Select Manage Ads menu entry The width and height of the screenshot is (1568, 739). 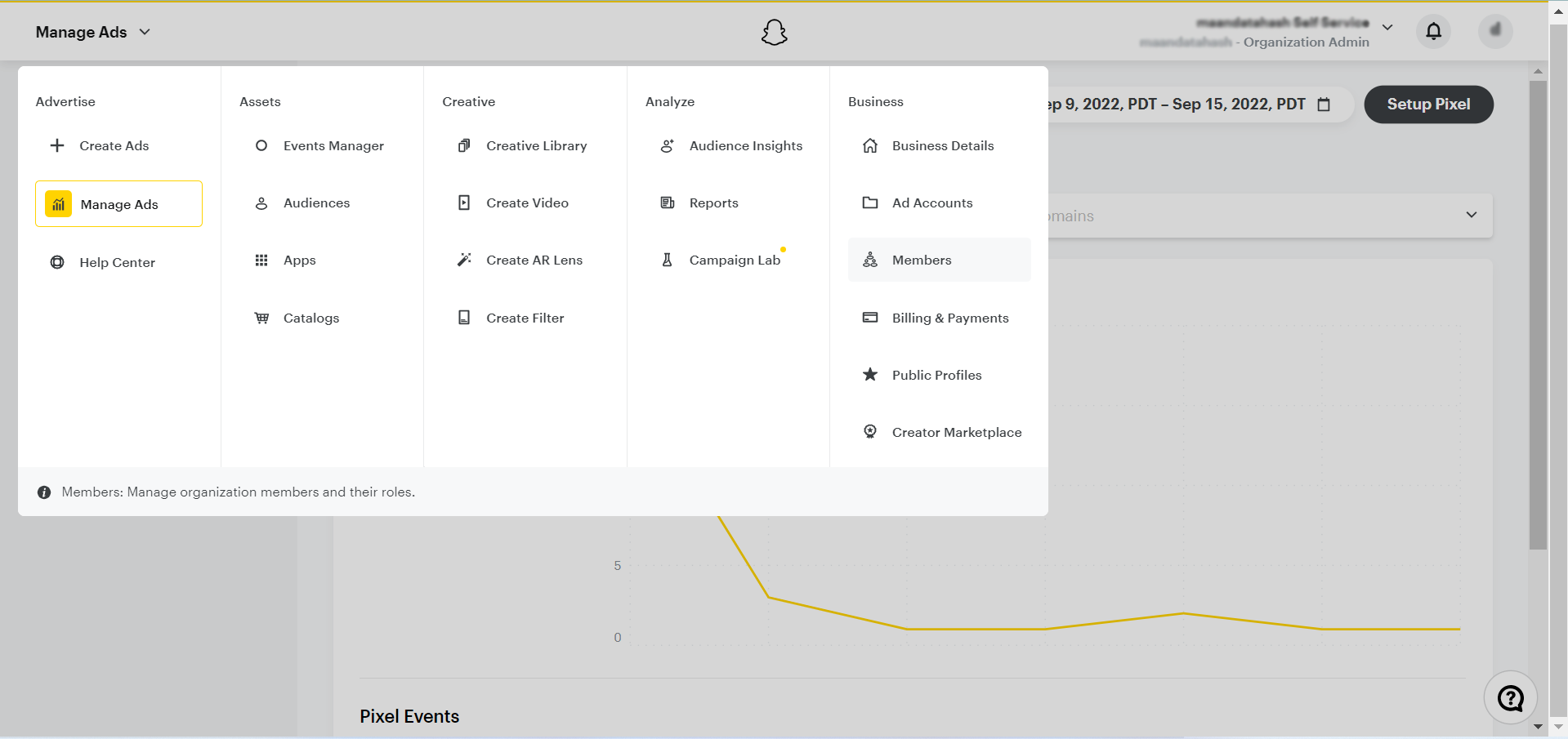(118, 204)
